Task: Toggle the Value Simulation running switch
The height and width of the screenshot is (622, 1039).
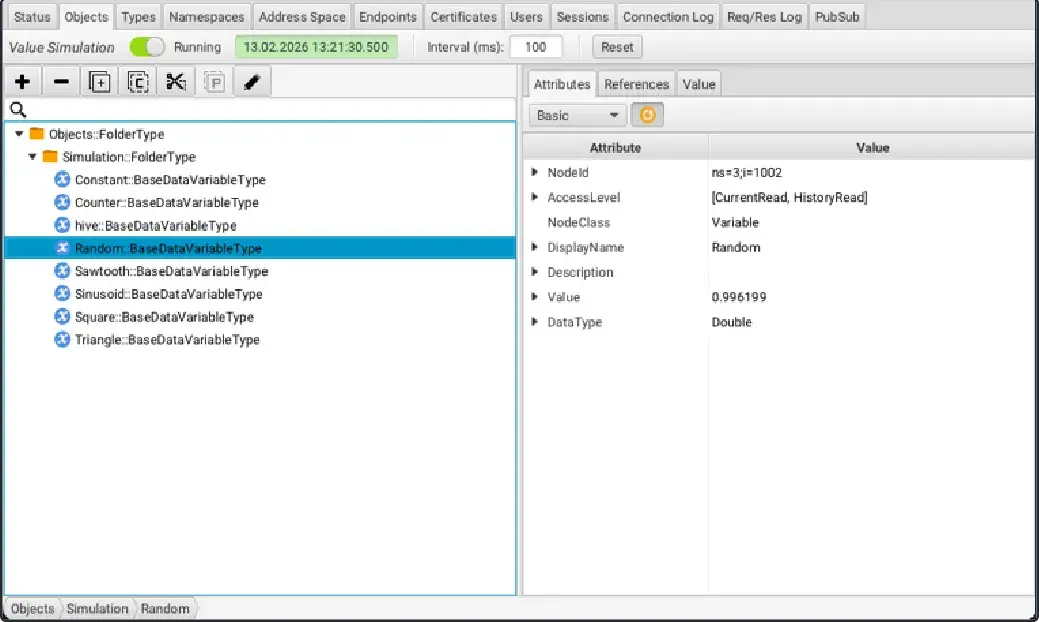Action: coord(146,47)
